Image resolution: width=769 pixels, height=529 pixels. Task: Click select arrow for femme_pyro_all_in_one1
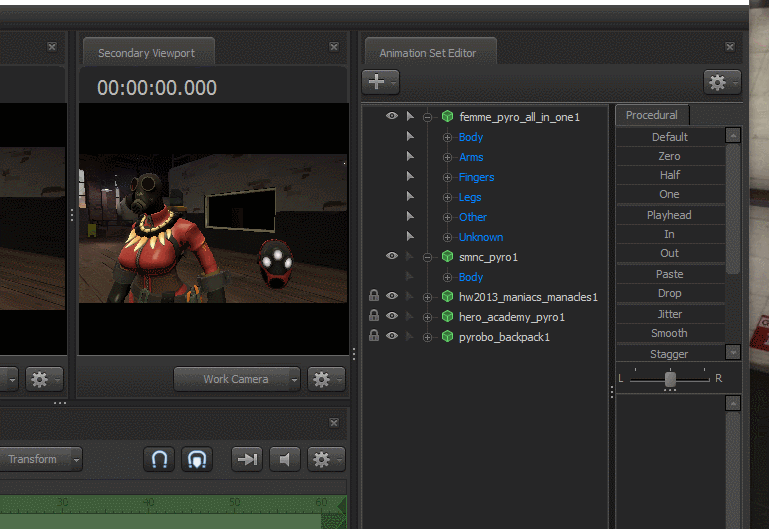coord(410,117)
